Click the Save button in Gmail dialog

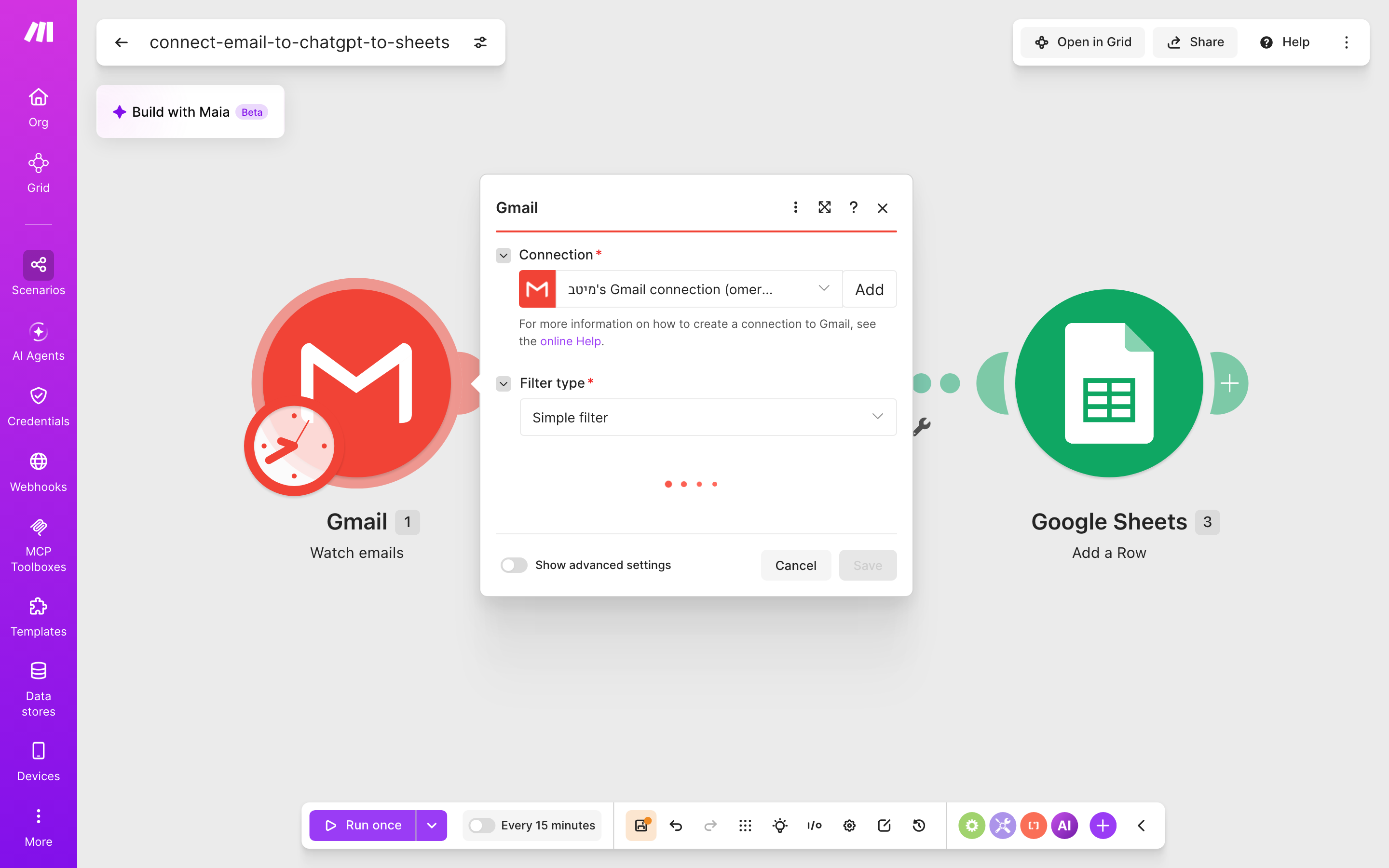point(867,566)
